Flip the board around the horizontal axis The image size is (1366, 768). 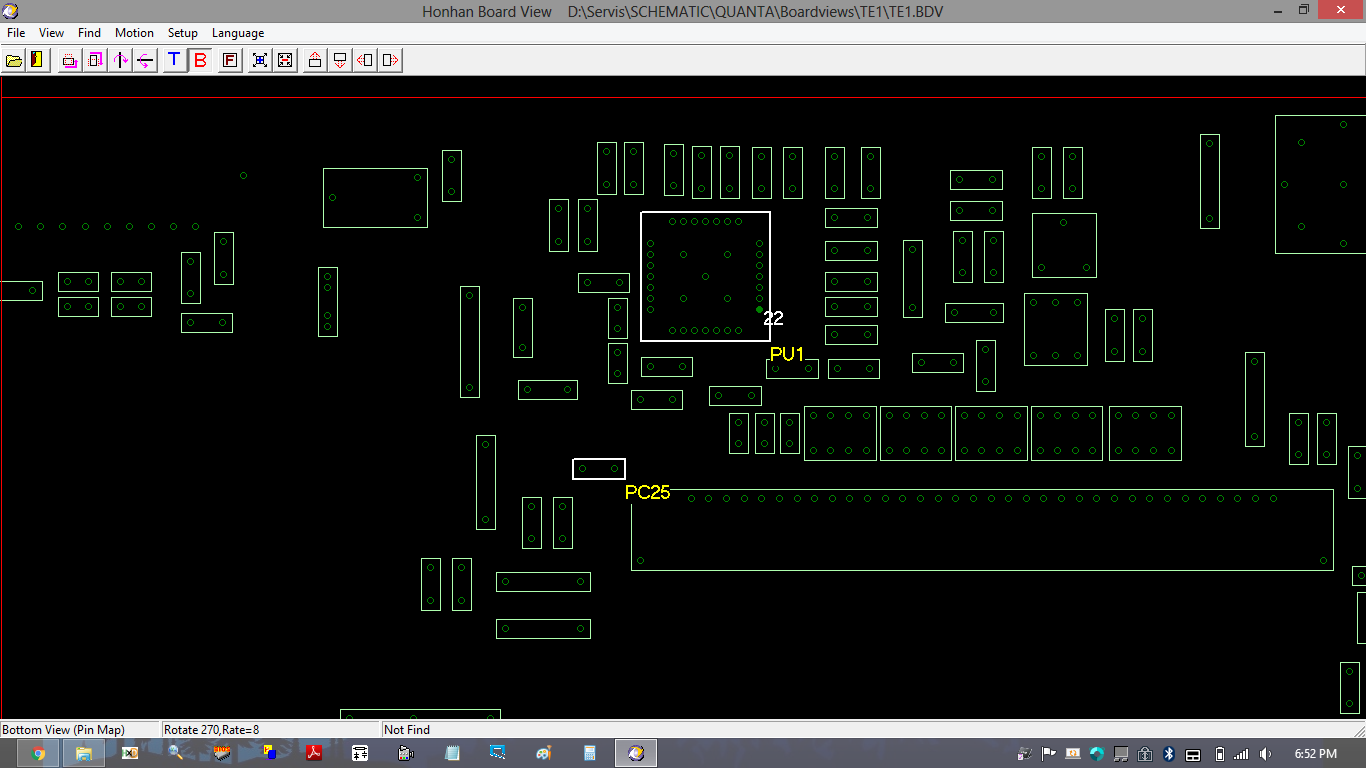[x=146, y=60]
